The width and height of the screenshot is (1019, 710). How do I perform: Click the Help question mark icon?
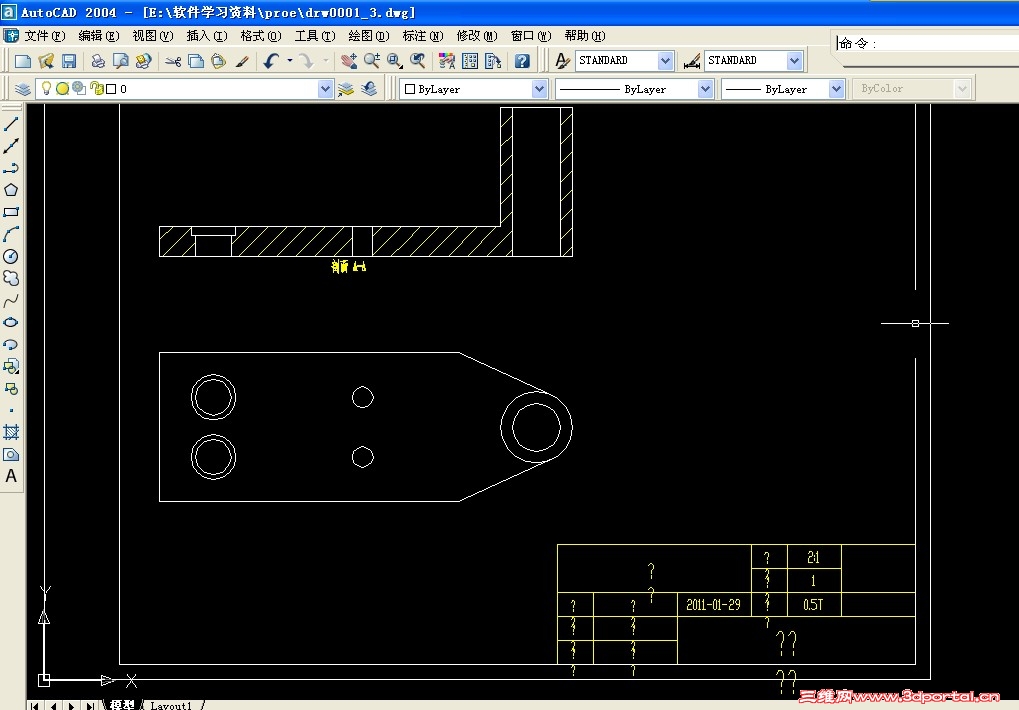pyautogui.click(x=522, y=61)
